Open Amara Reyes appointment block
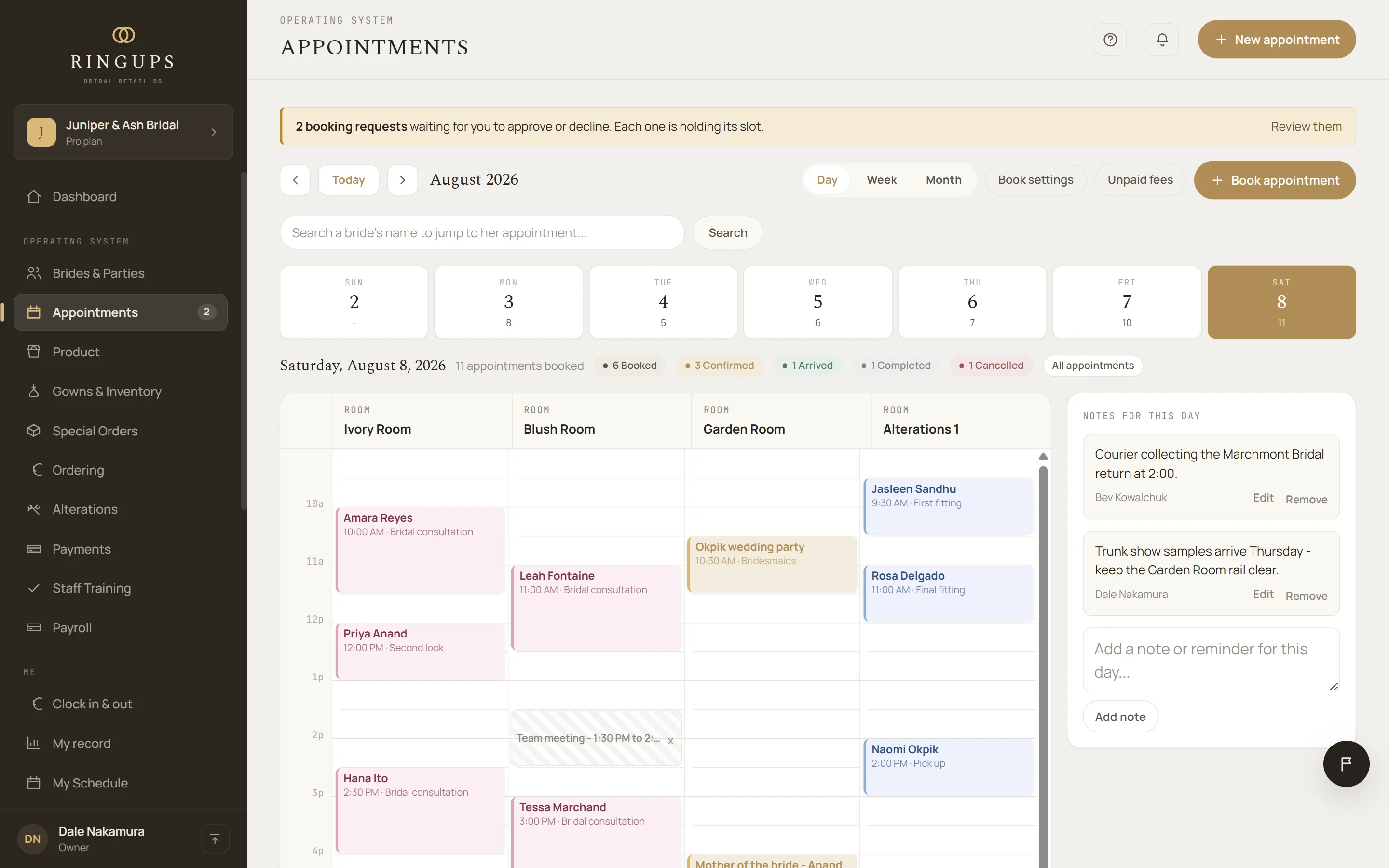The width and height of the screenshot is (1389, 868). pos(420,550)
